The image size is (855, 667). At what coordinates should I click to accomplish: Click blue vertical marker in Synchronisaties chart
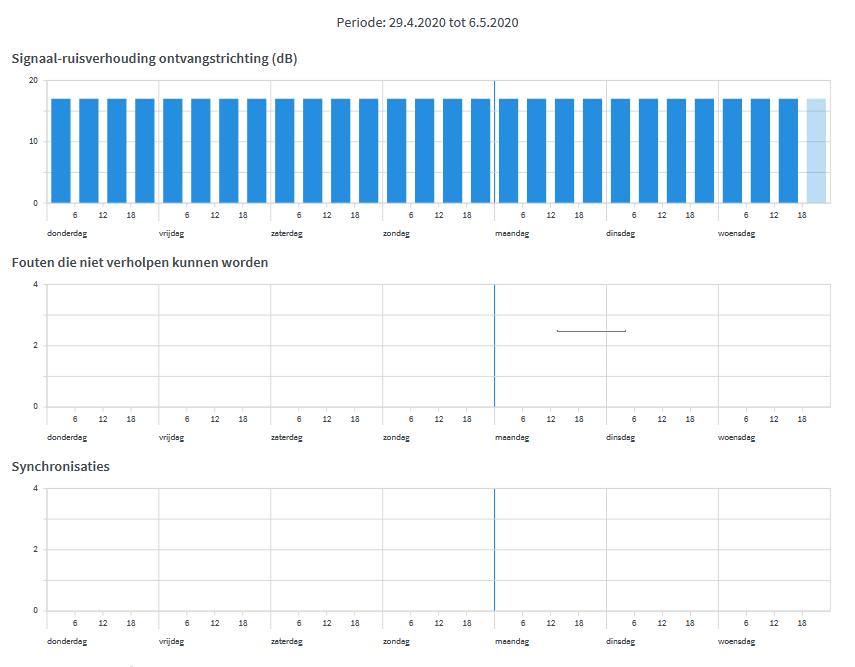coord(494,549)
